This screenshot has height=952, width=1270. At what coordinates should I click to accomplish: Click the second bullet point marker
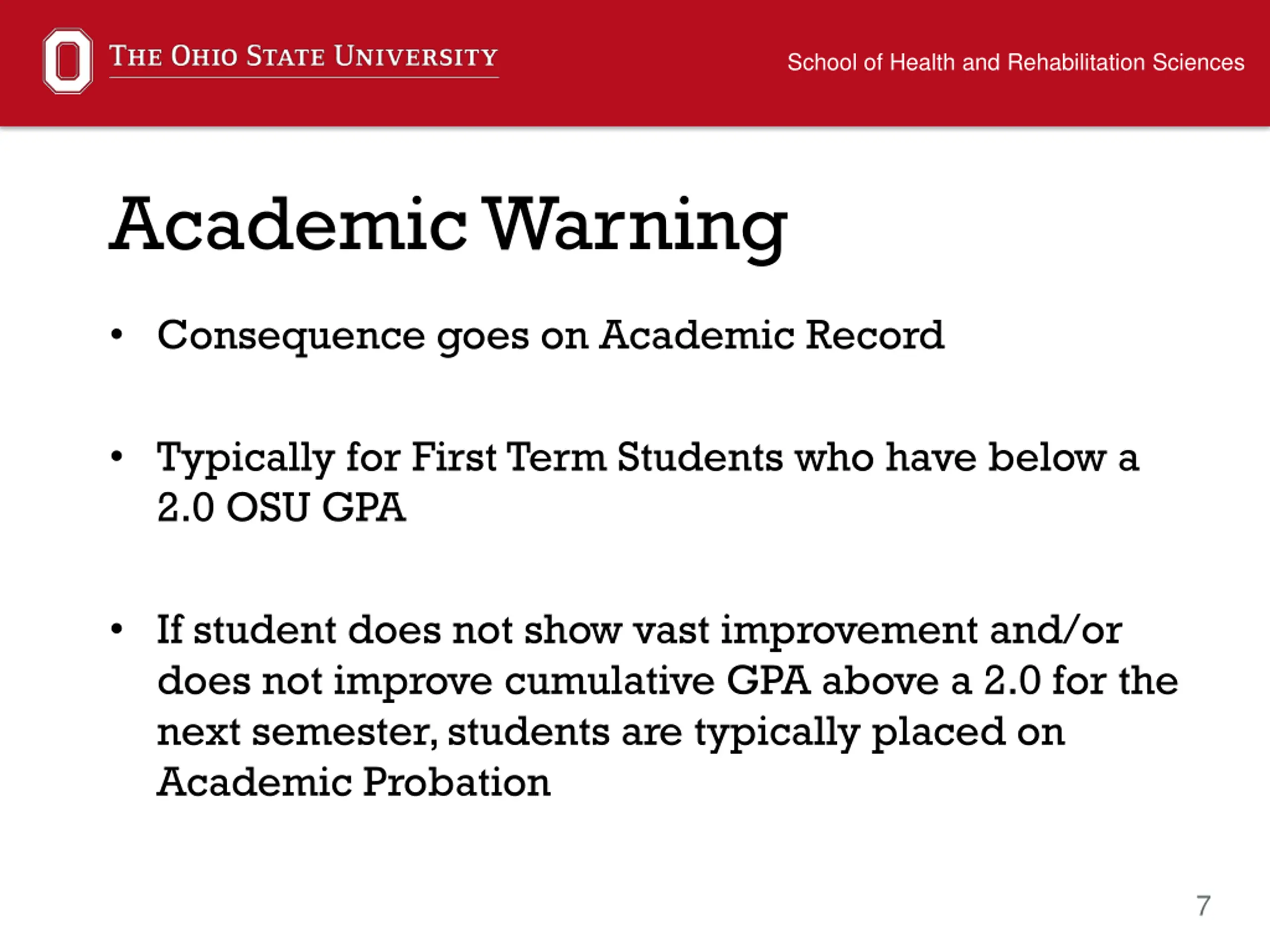click(117, 457)
